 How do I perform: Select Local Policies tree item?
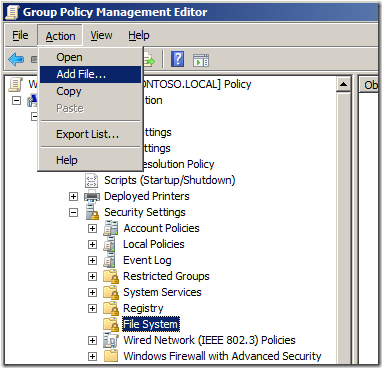(154, 244)
